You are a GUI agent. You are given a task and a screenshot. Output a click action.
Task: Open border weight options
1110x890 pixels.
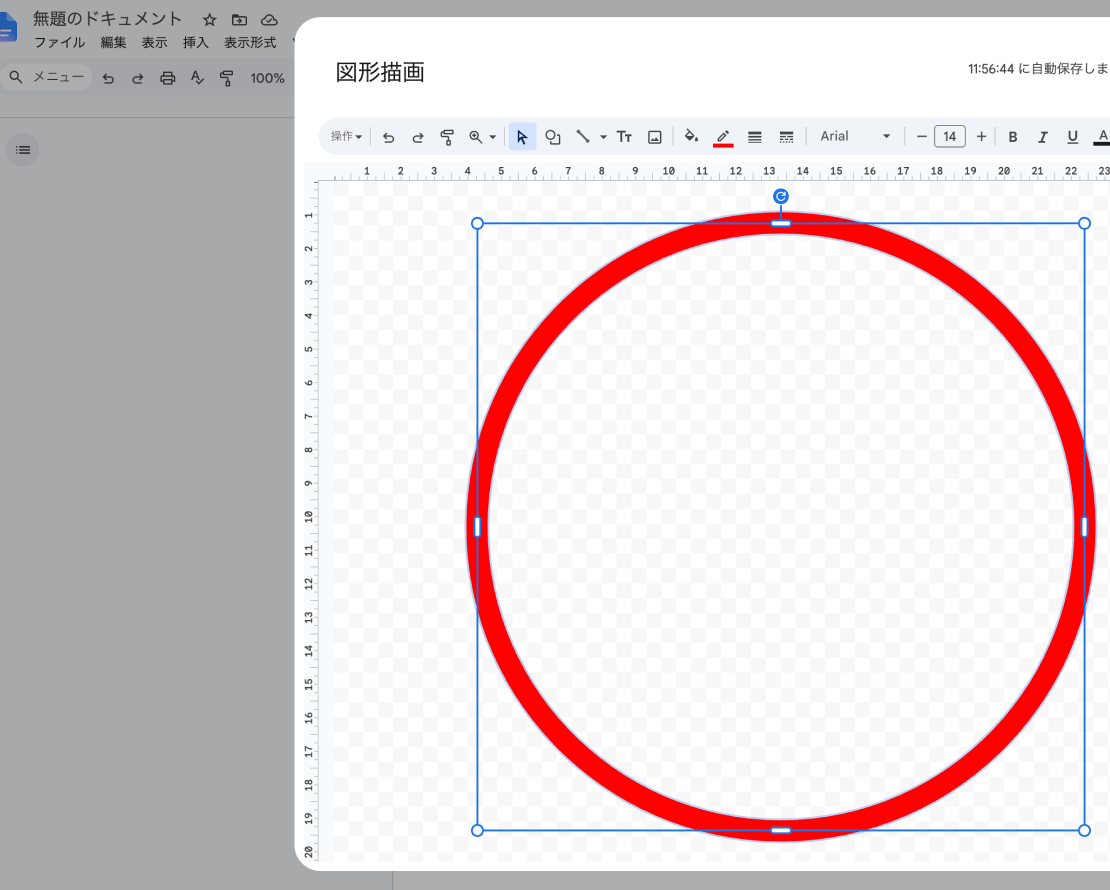(755, 137)
